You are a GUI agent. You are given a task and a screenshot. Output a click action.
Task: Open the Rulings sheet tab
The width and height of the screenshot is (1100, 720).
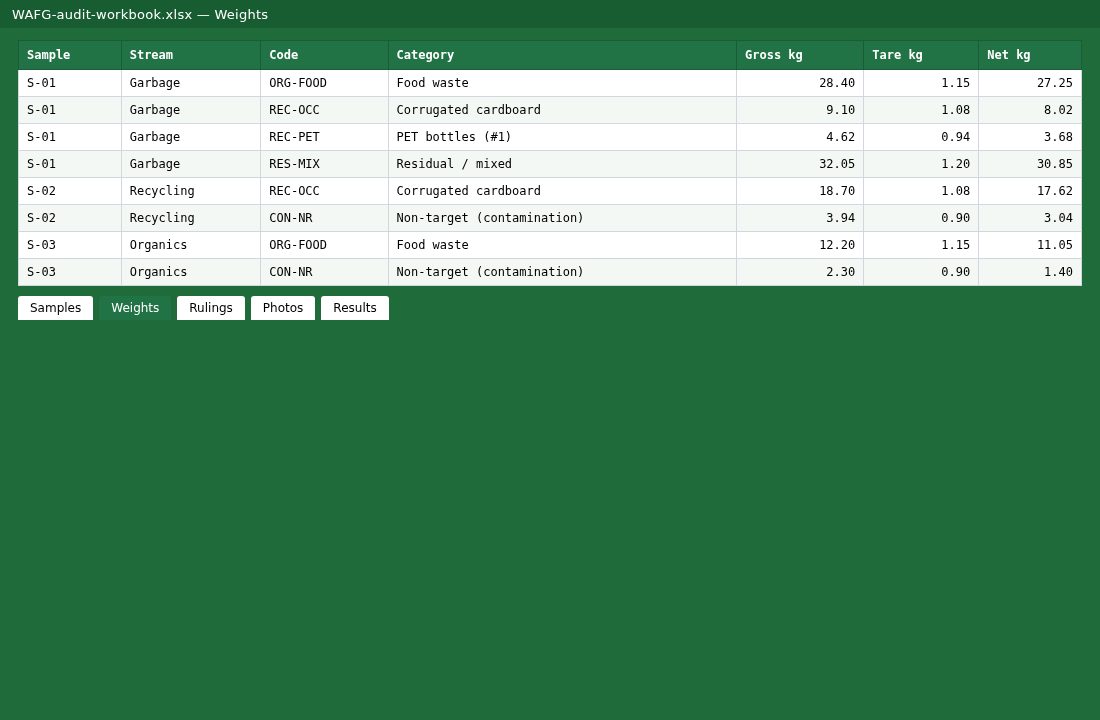210,308
